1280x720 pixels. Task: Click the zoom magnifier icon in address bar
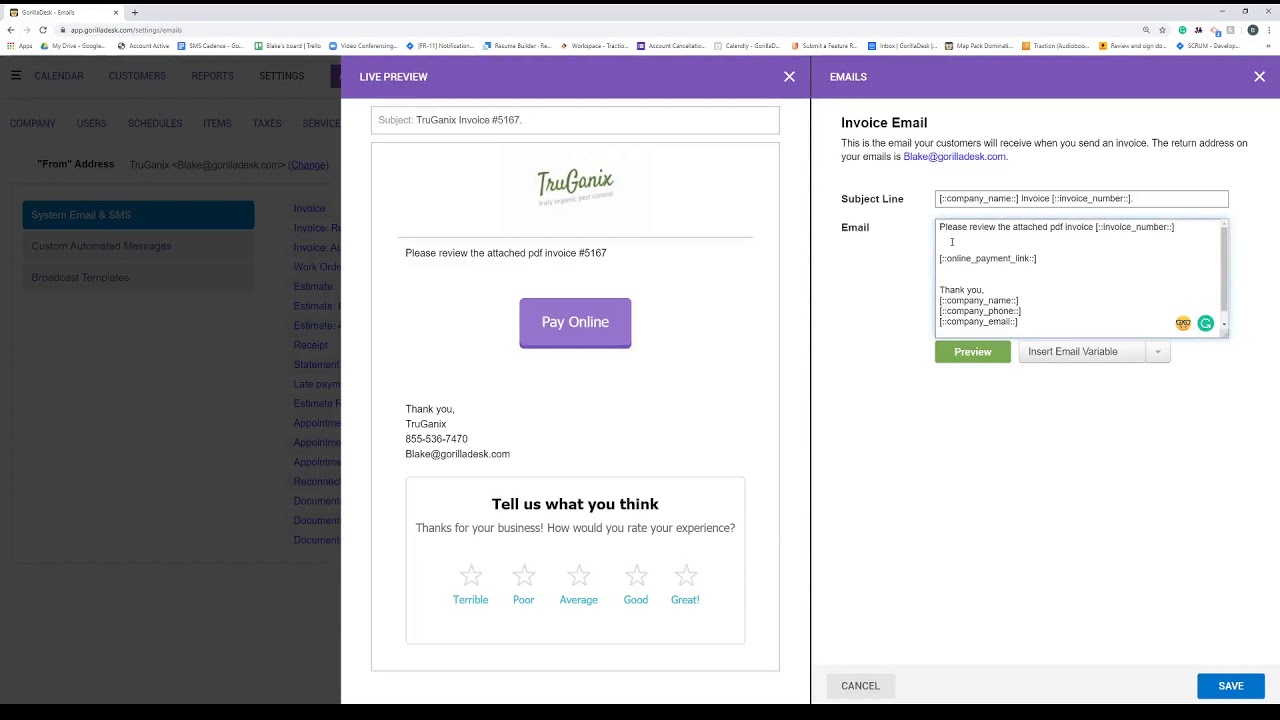(1145, 30)
